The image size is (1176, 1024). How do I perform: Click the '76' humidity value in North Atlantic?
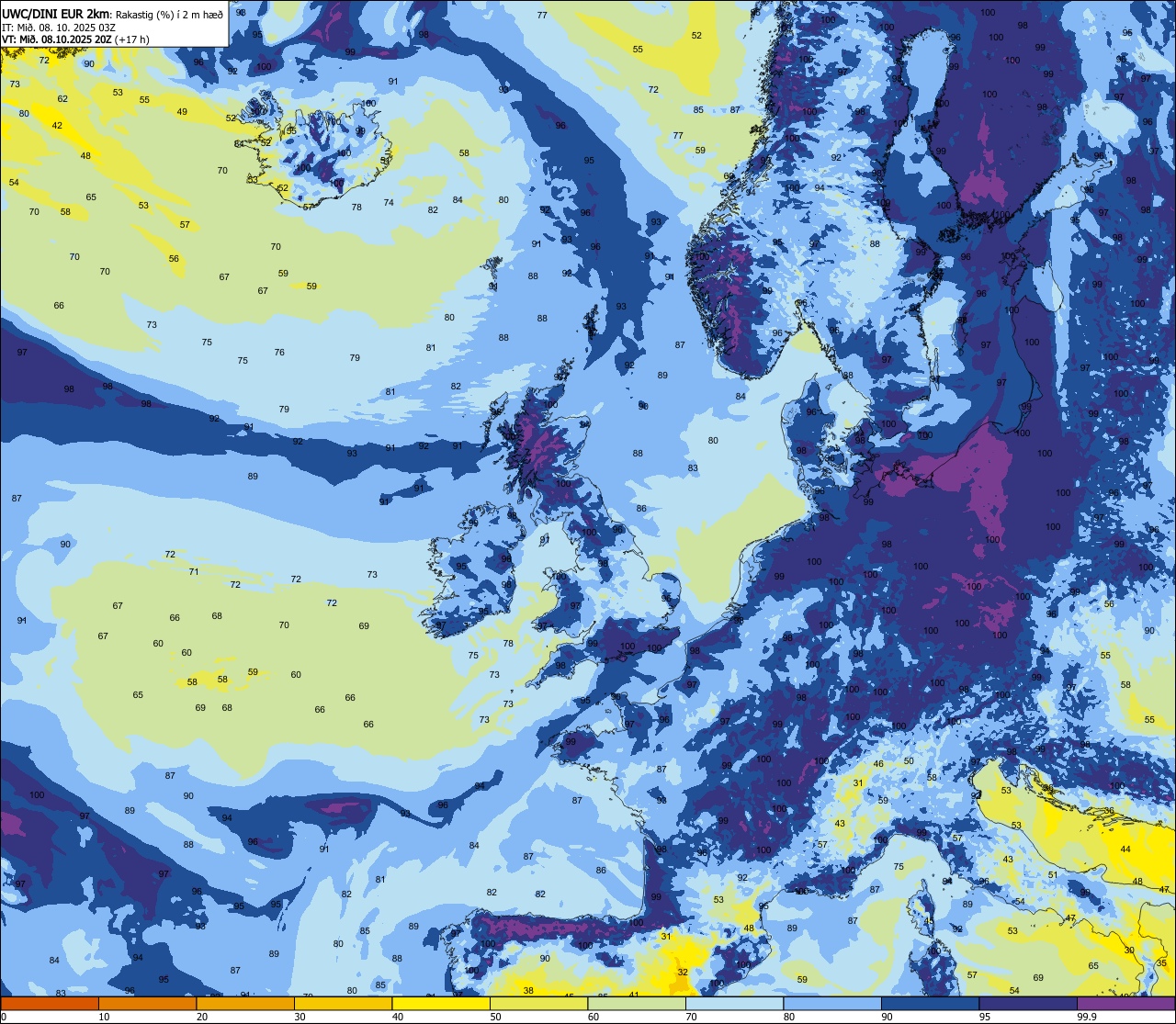pos(279,353)
